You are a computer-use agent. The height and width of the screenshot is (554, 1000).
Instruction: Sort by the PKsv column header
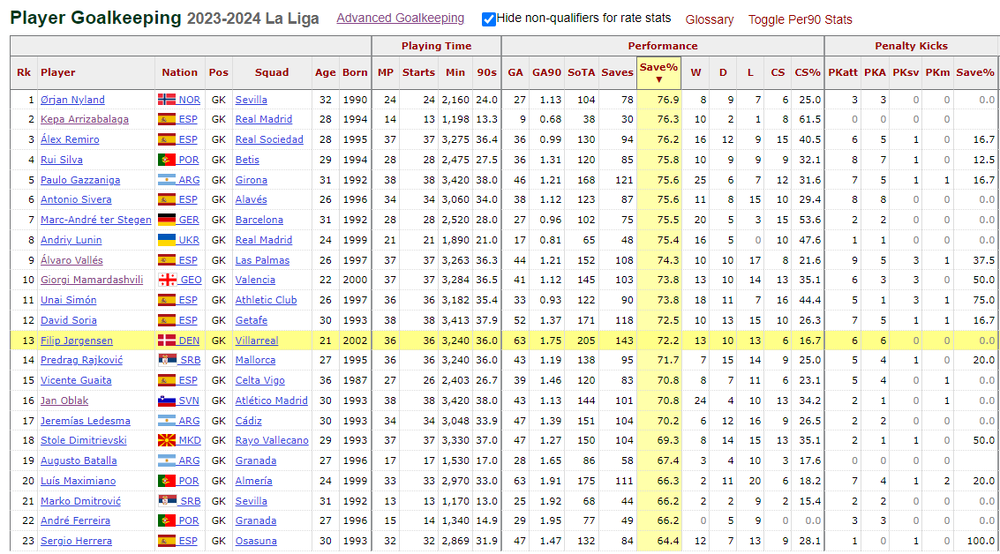(906, 73)
